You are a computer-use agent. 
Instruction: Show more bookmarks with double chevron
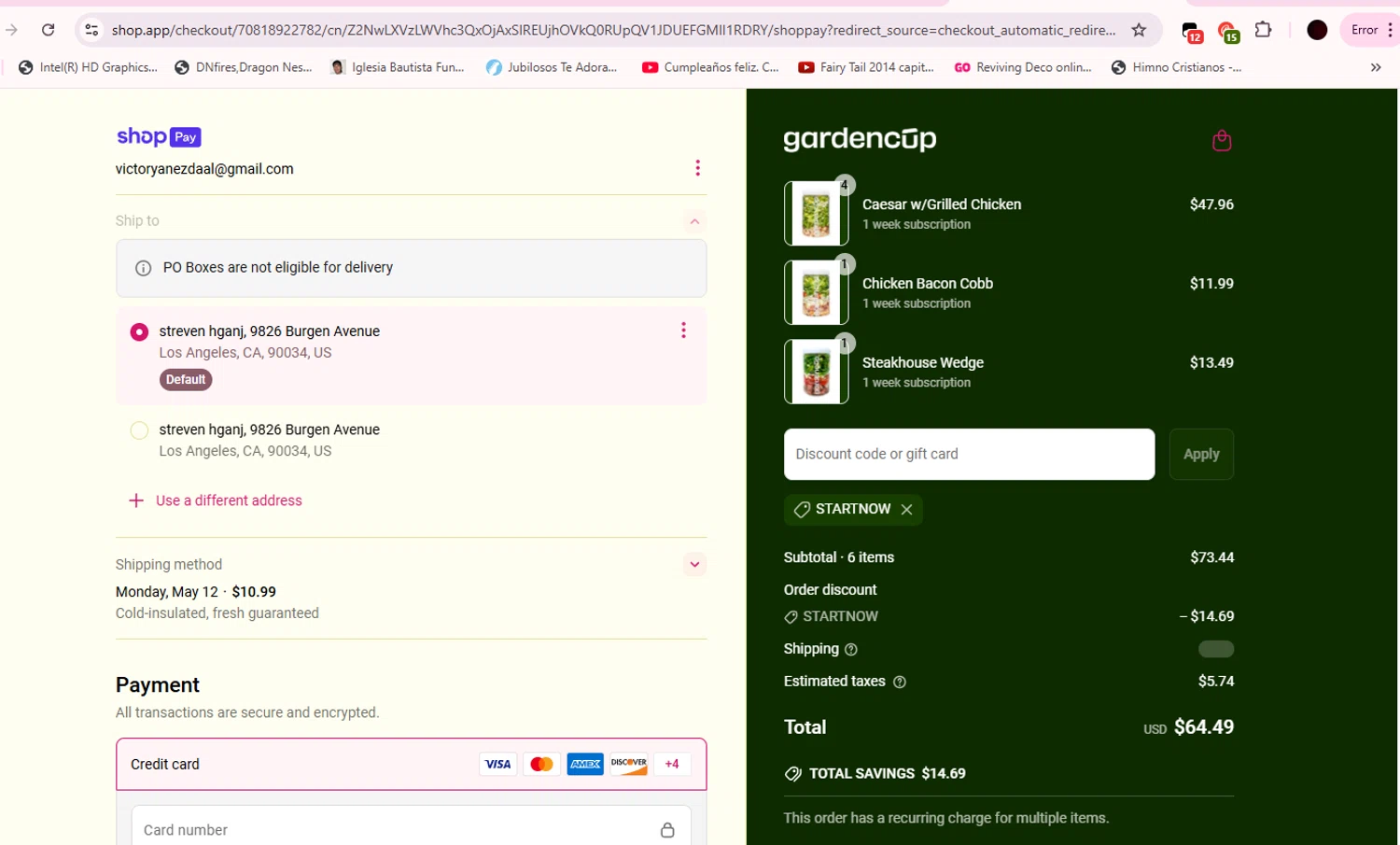click(x=1376, y=67)
